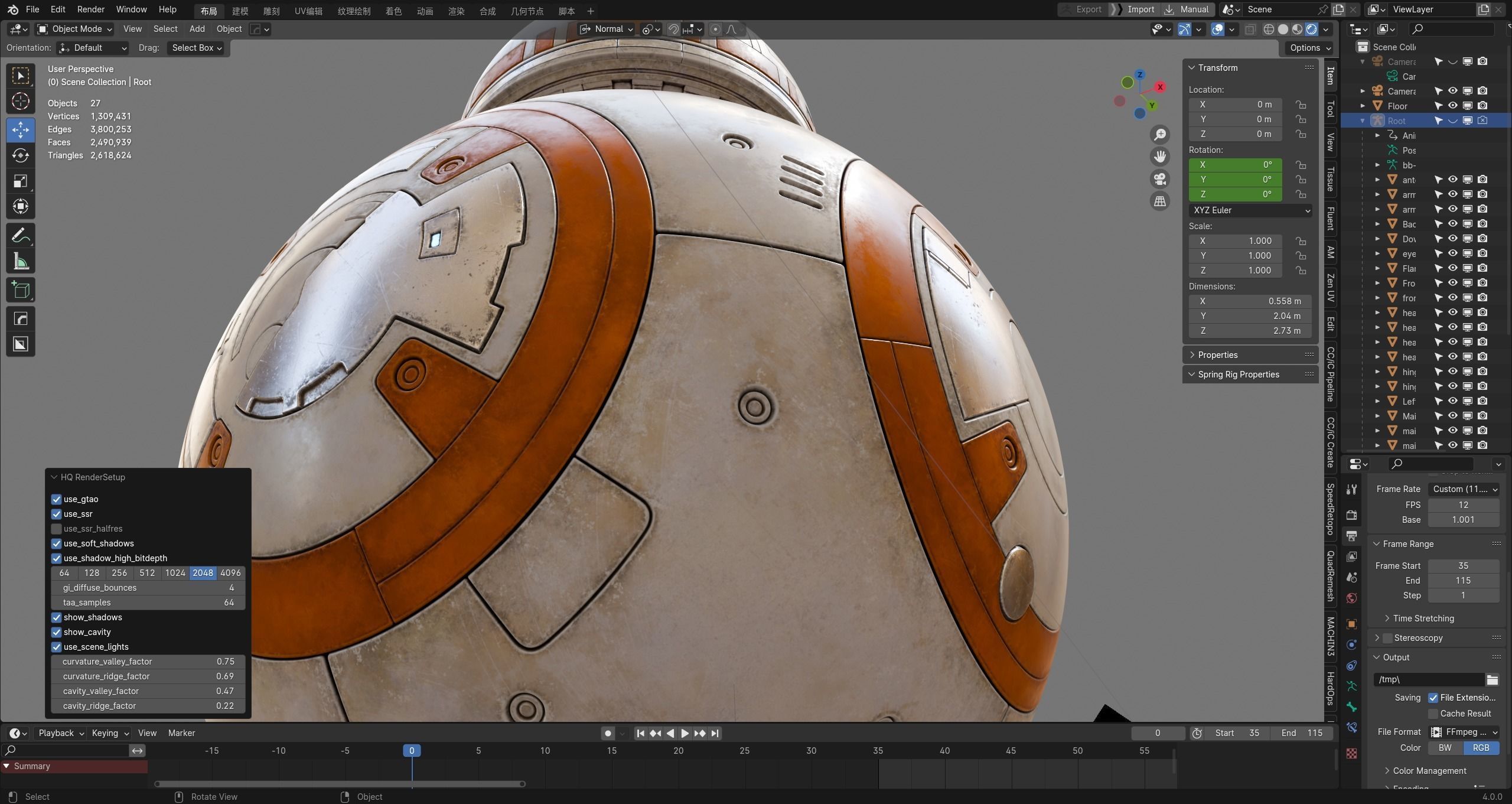Viewport: 1512px width, 804px height.
Task: Toggle use_scene_lights checkbox
Action: [57, 647]
